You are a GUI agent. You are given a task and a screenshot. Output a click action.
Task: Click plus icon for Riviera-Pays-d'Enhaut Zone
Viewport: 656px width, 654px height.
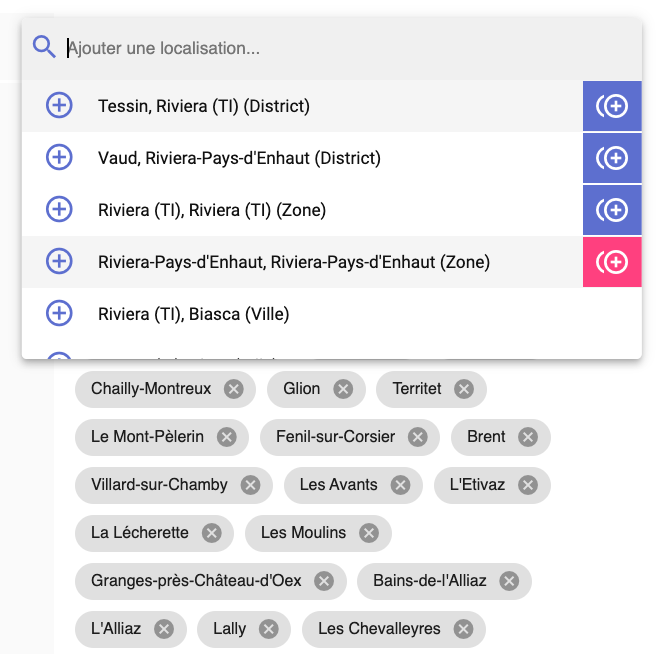tap(60, 262)
